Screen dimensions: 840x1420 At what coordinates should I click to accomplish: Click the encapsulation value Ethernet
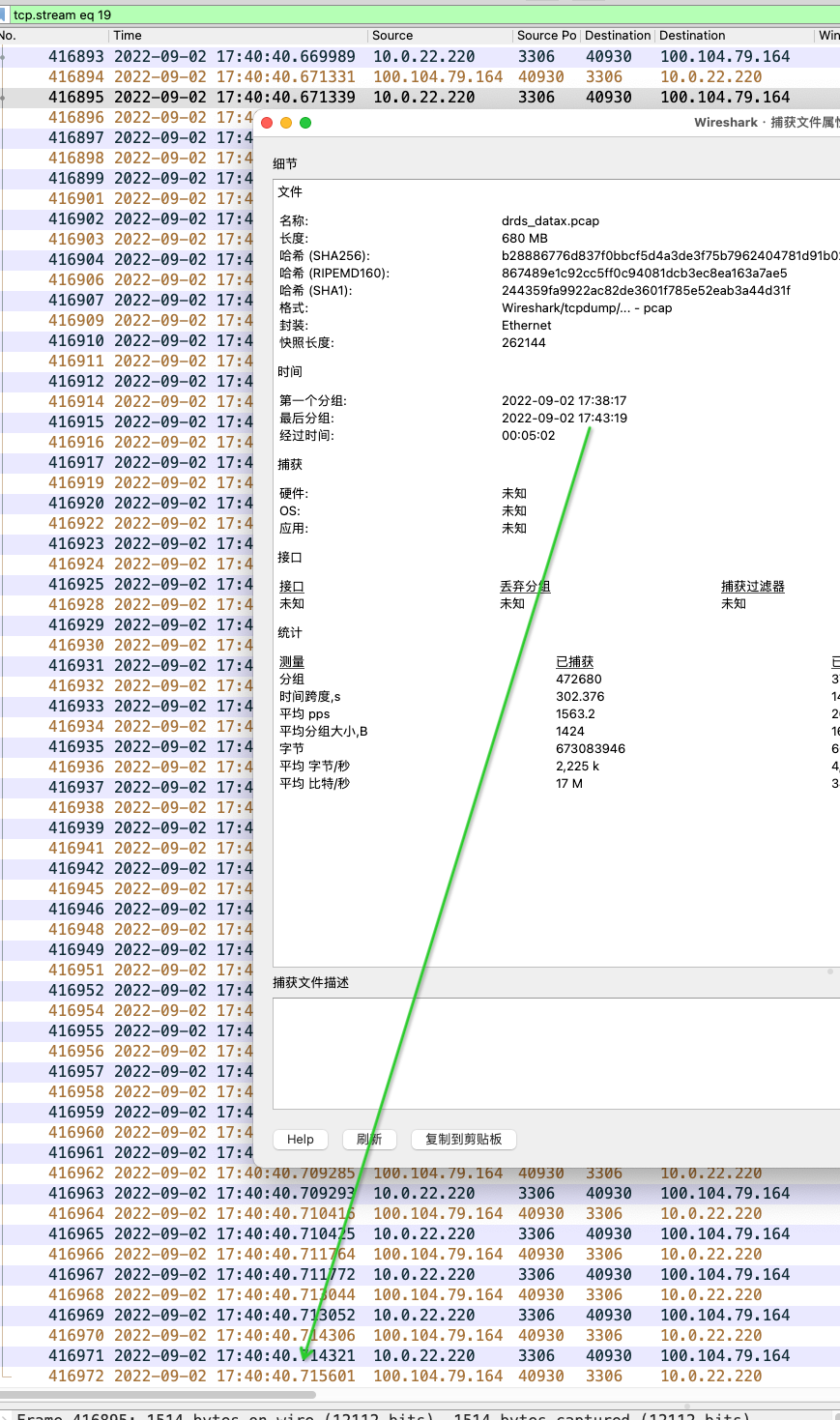click(x=527, y=326)
